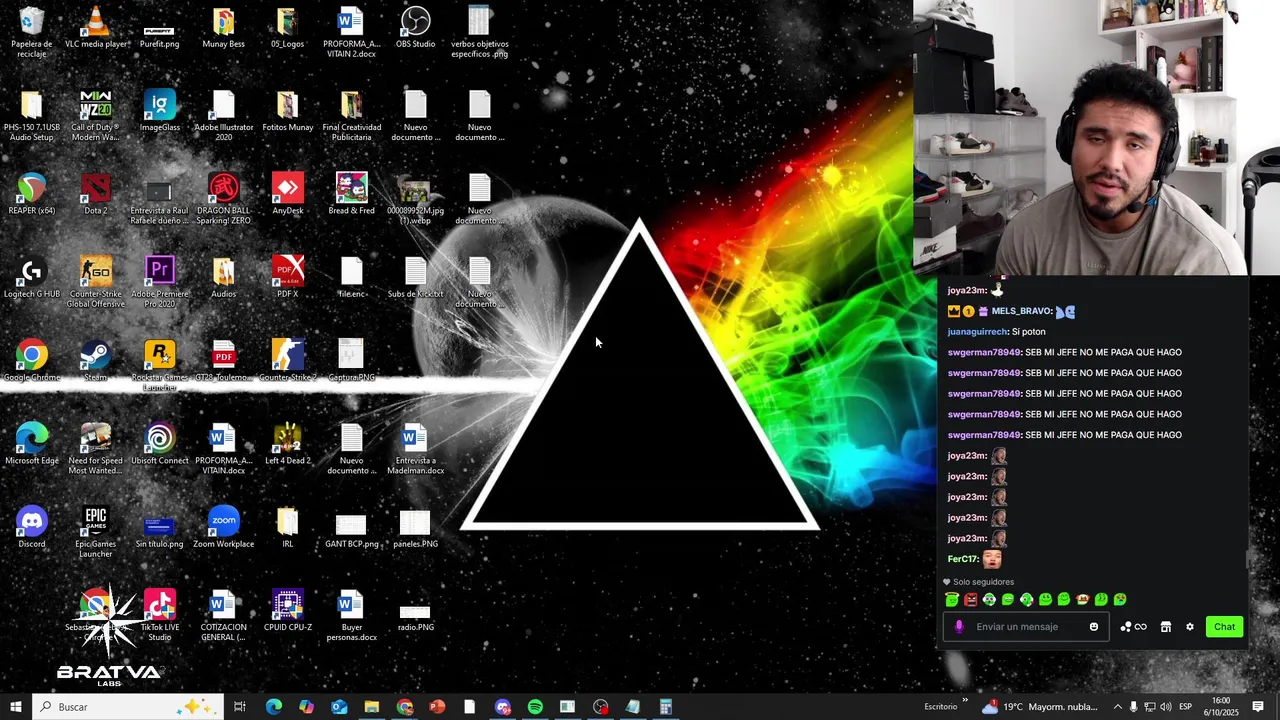Select the IRL folder icon

288,528
